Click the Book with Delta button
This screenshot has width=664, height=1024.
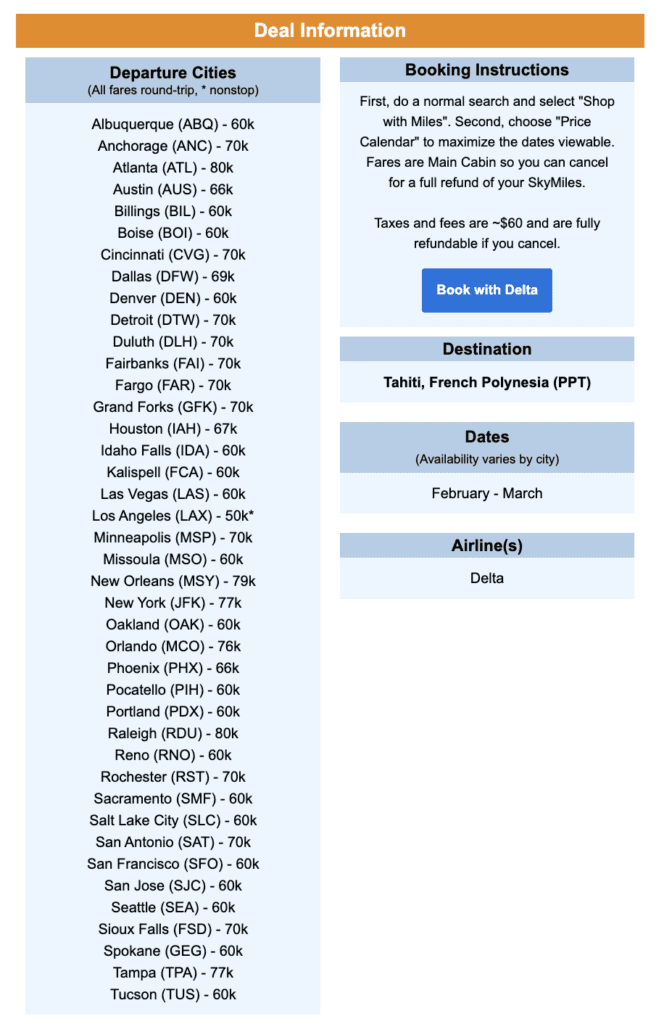click(487, 290)
